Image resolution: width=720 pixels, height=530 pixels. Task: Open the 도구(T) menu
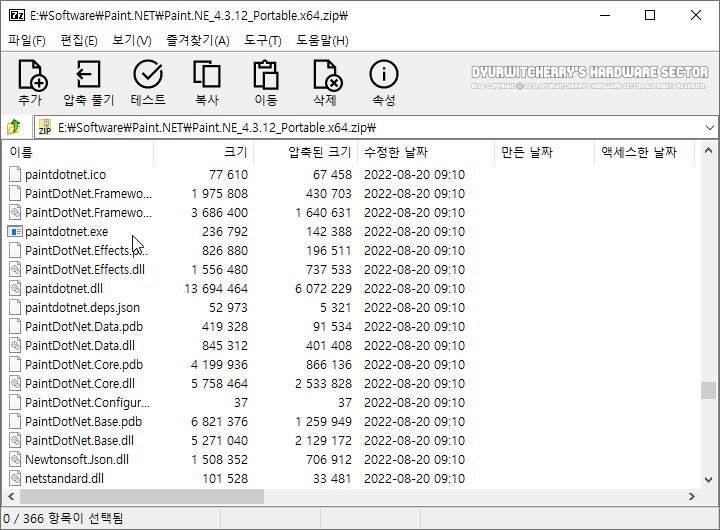click(x=263, y=40)
